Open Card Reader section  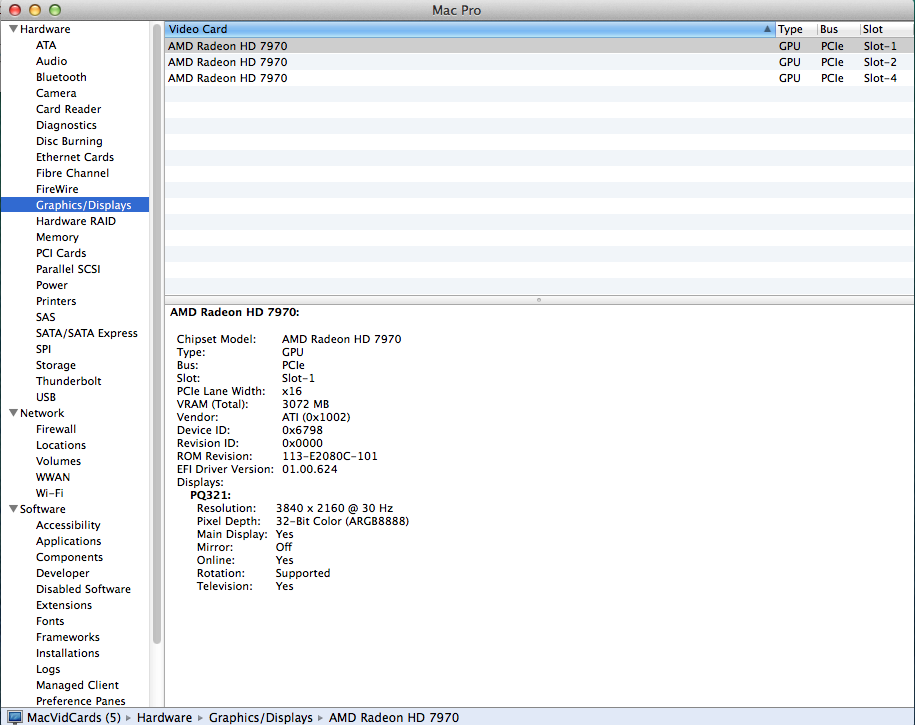click(x=68, y=109)
